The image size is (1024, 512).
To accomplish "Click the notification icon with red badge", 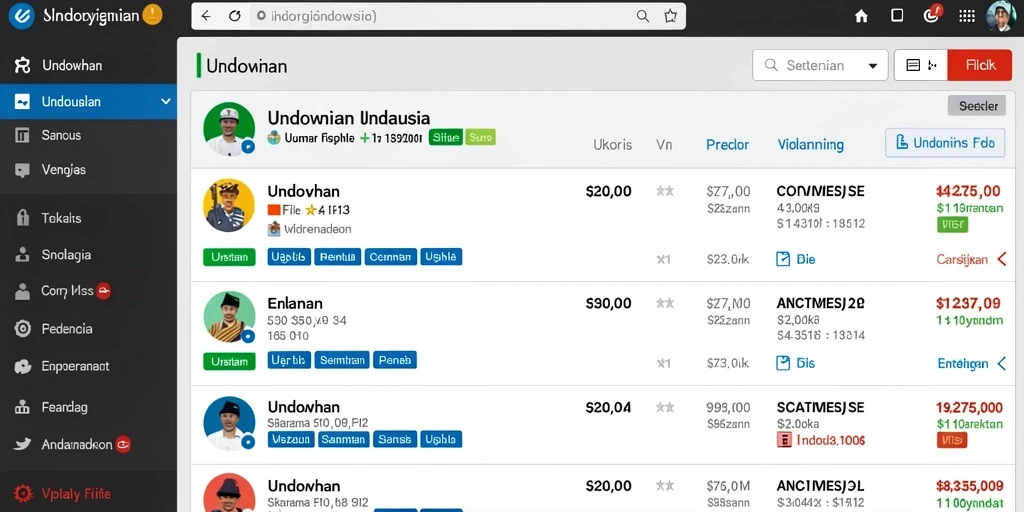I will click(933, 15).
